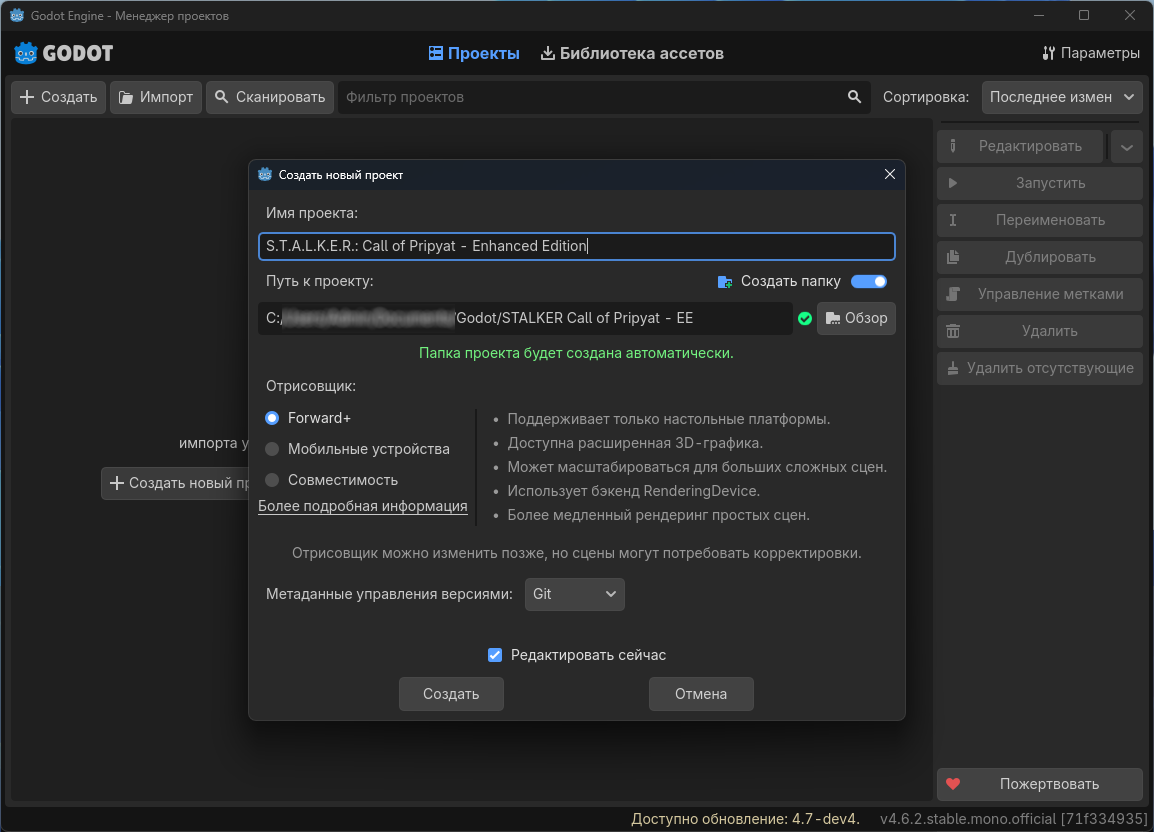Click the Импорт button
The width and height of the screenshot is (1154, 832).
pyautogui.click(x=156, y=97)
